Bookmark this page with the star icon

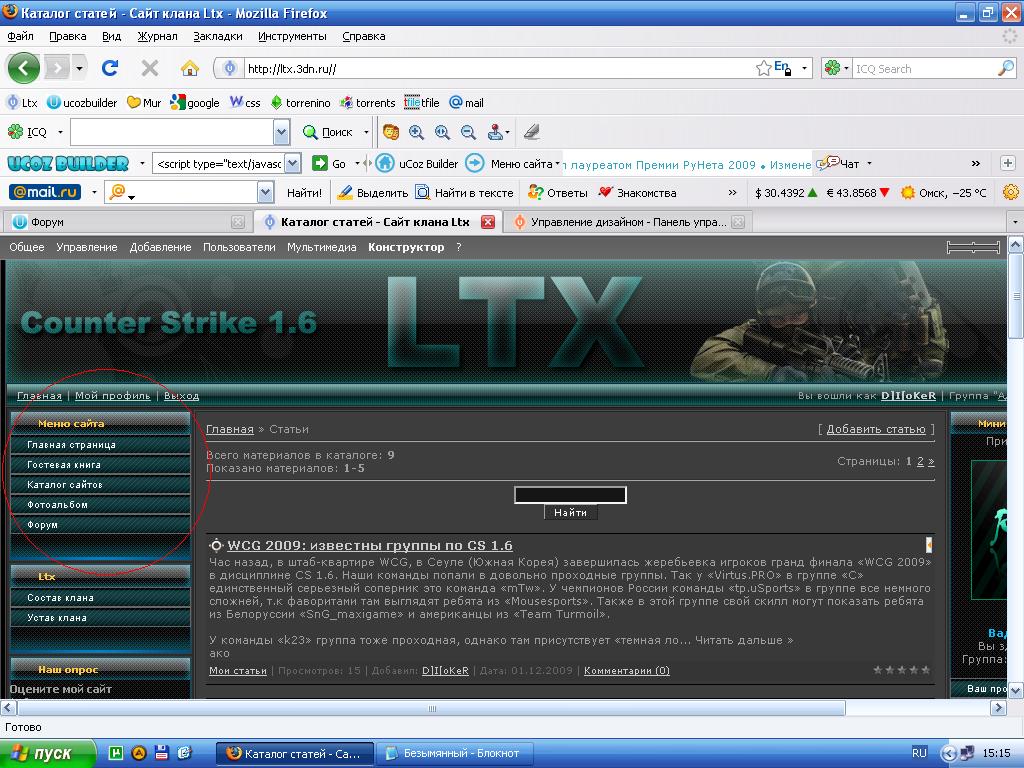(x=763, y=68)
